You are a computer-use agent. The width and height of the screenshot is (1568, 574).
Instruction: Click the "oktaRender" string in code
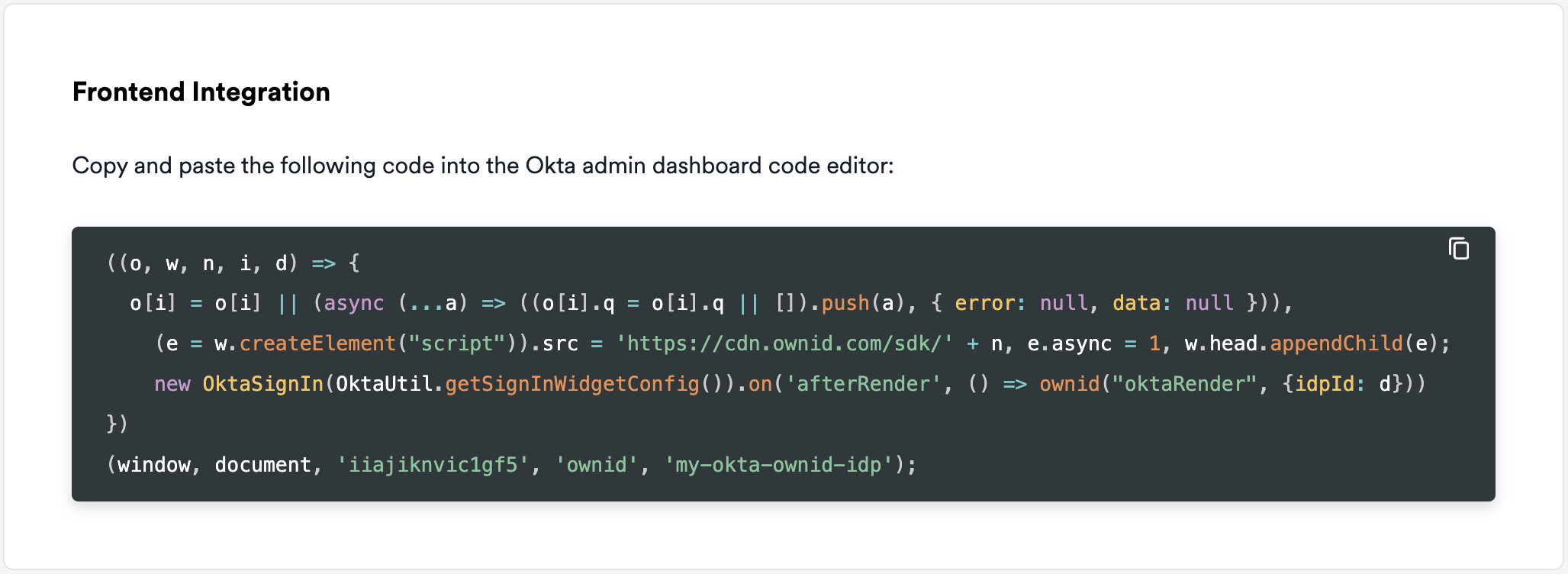(1185, 383)
